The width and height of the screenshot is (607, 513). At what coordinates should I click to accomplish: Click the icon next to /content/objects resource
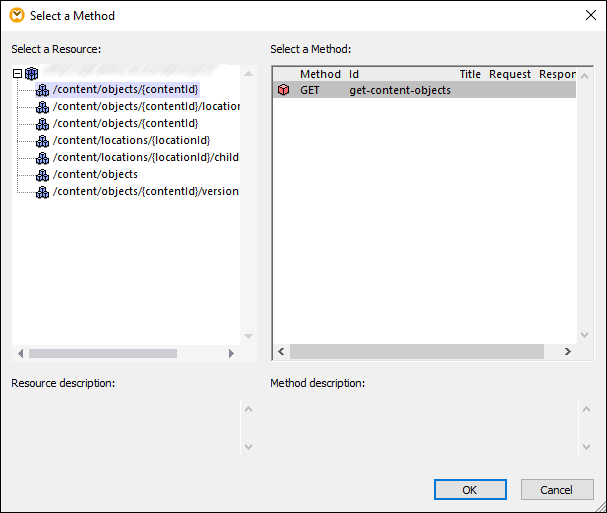pyautogui.click(x=42, y=175)
